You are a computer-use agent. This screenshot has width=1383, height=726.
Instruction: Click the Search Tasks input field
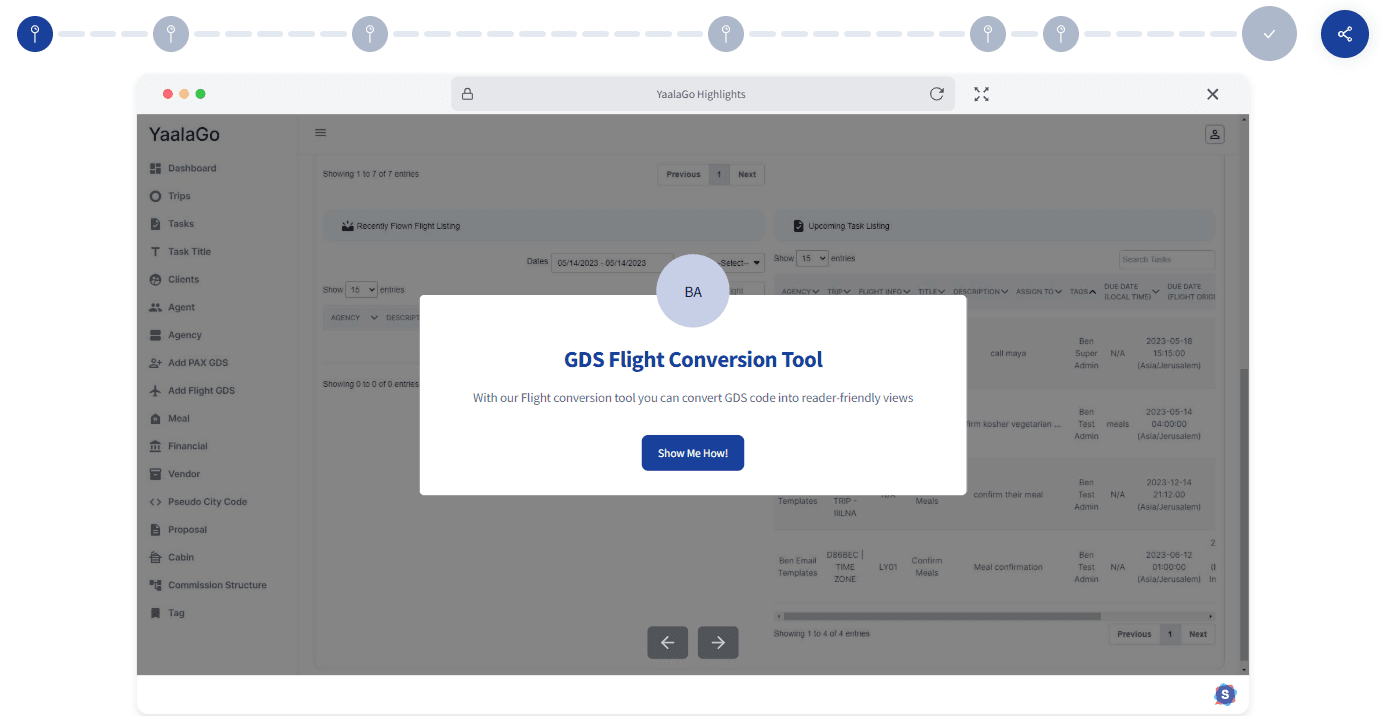(1166, 259)
